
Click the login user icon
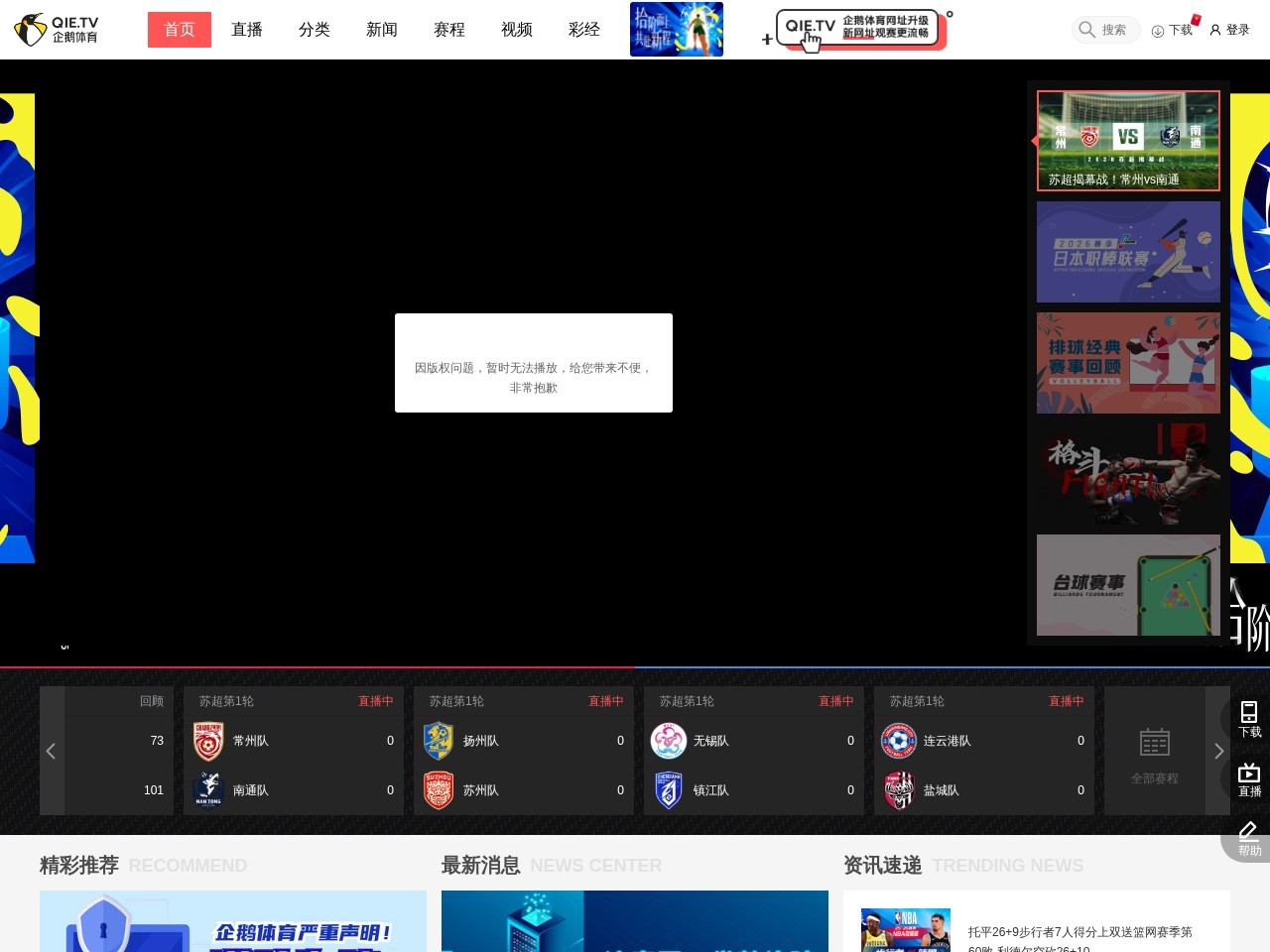click(x=1215, y=30)
